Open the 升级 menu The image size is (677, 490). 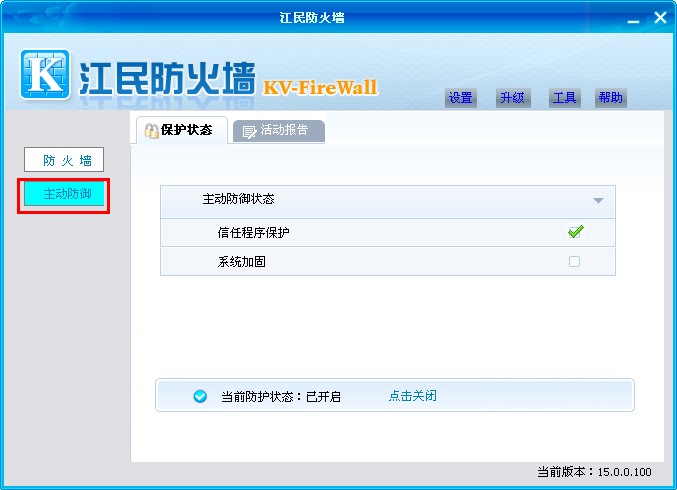pos(512,98)
